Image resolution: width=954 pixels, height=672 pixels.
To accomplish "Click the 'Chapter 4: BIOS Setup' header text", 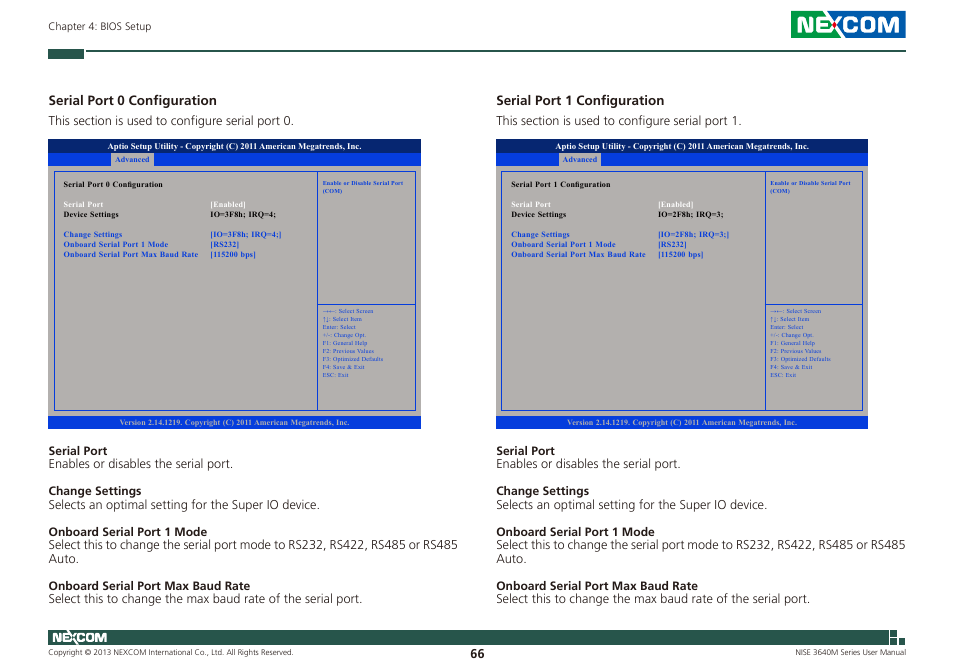I will coord(100,26).
